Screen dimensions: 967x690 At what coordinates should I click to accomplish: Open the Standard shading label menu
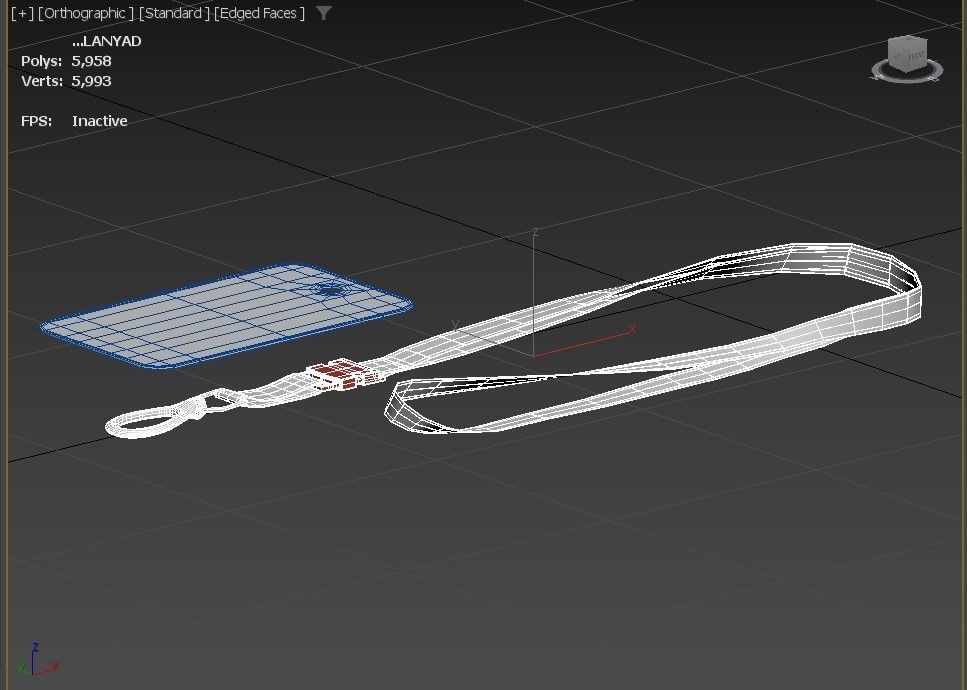point(174,13)
